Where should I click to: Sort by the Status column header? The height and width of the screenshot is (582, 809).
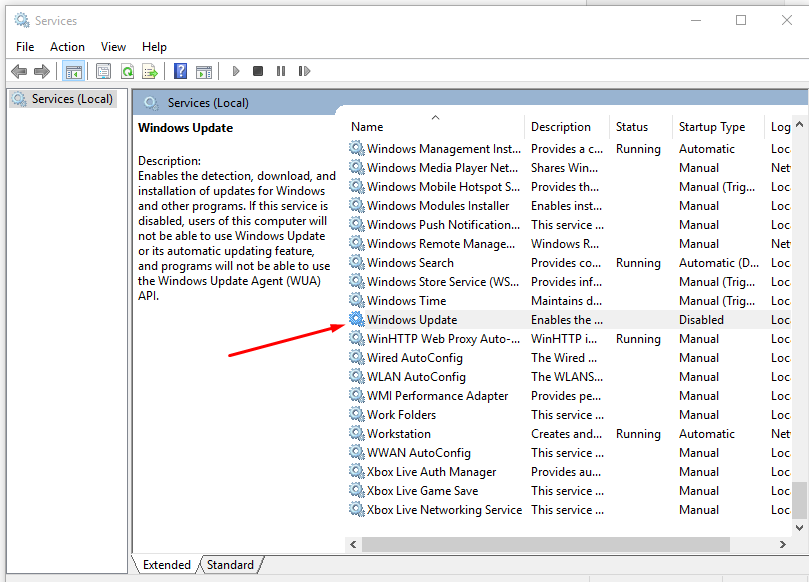(641, 127)
